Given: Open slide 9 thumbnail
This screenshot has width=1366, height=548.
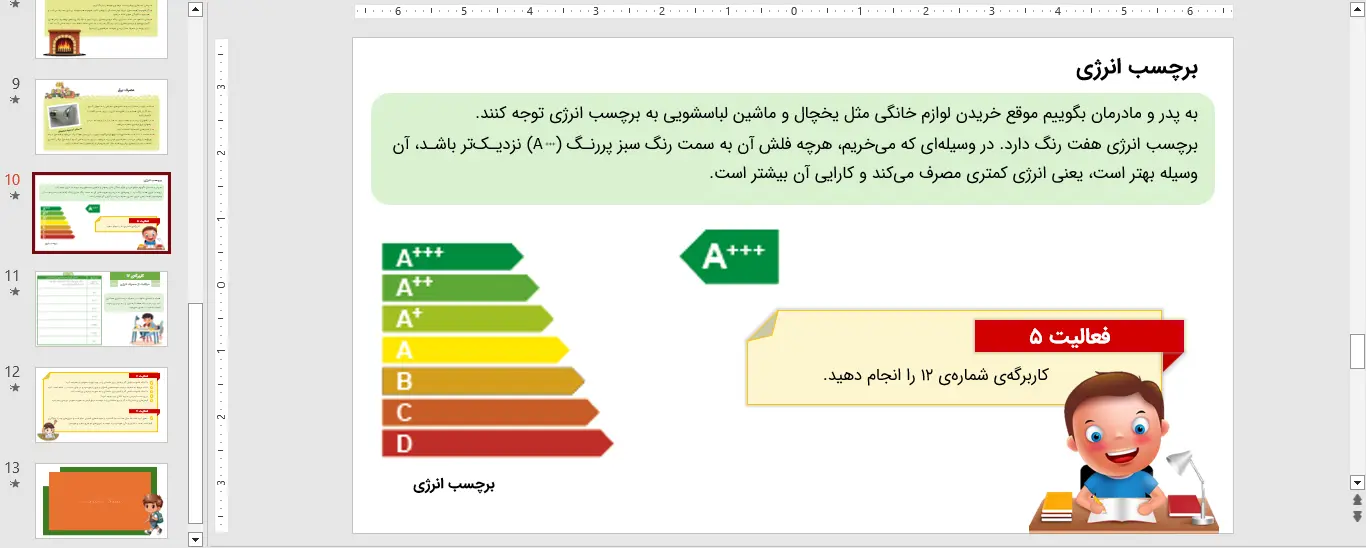Looking at the screenshot, I should click(102, 117).
